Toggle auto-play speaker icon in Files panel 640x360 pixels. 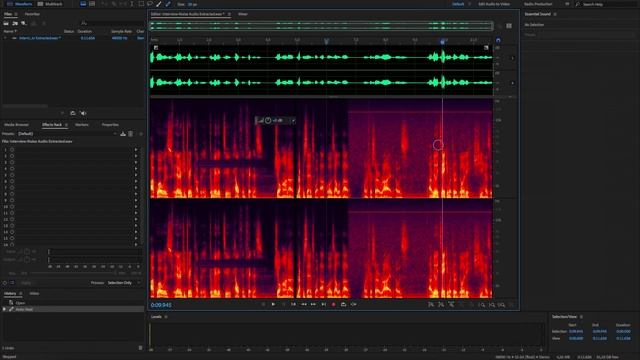pyautogui.click(x=83, y=113)
